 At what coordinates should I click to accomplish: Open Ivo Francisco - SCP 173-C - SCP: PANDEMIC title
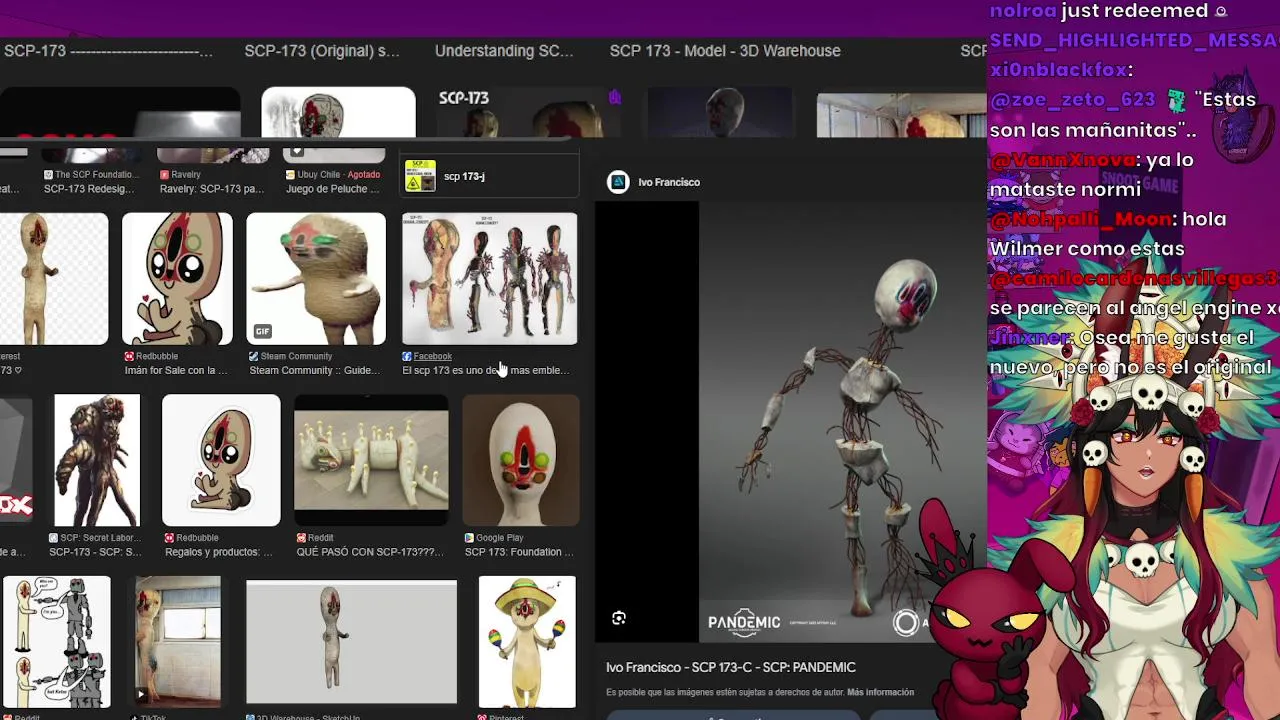click(731, 667)
